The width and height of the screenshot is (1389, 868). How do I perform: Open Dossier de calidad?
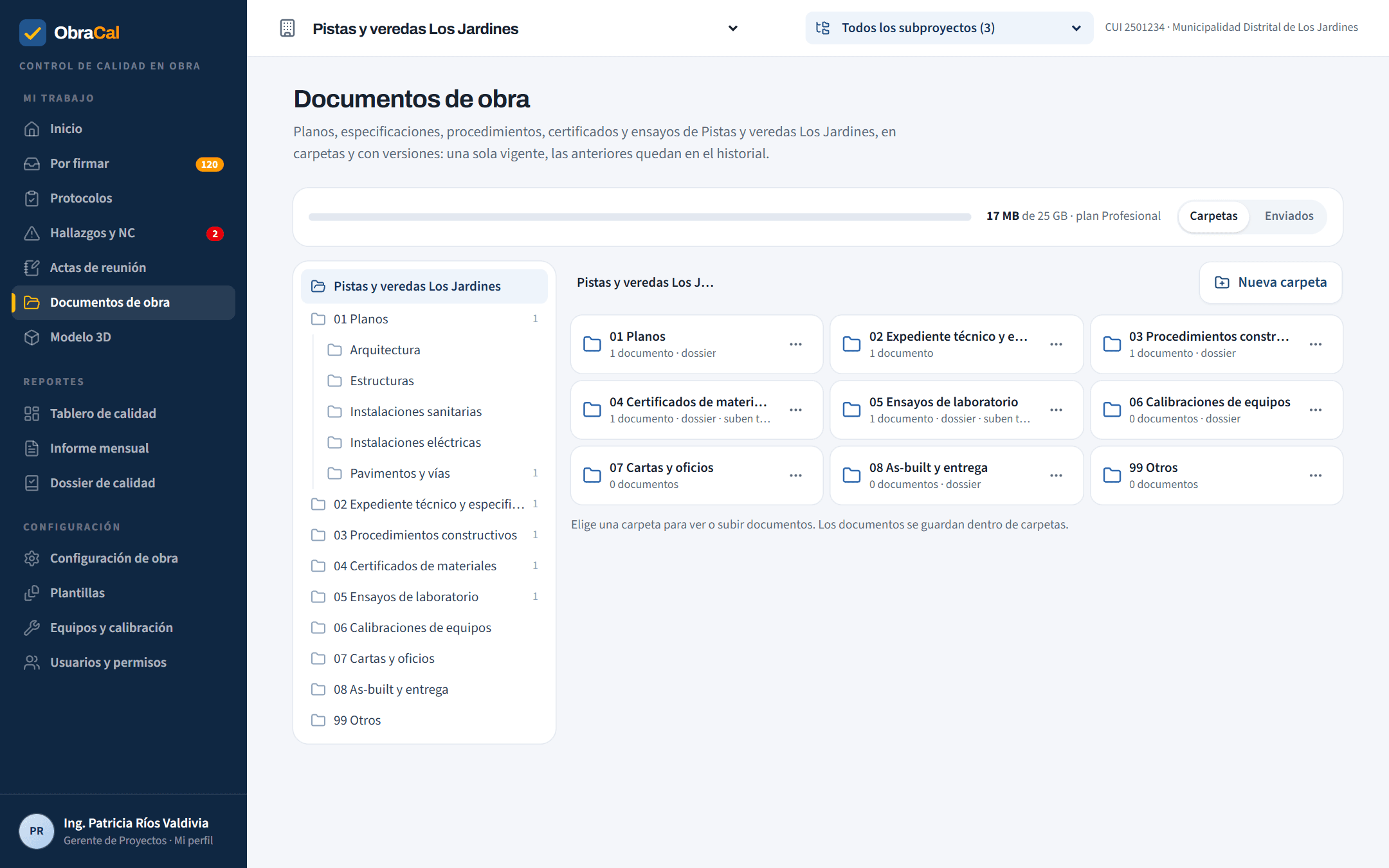pyautogui.click(x=123, y=483)
